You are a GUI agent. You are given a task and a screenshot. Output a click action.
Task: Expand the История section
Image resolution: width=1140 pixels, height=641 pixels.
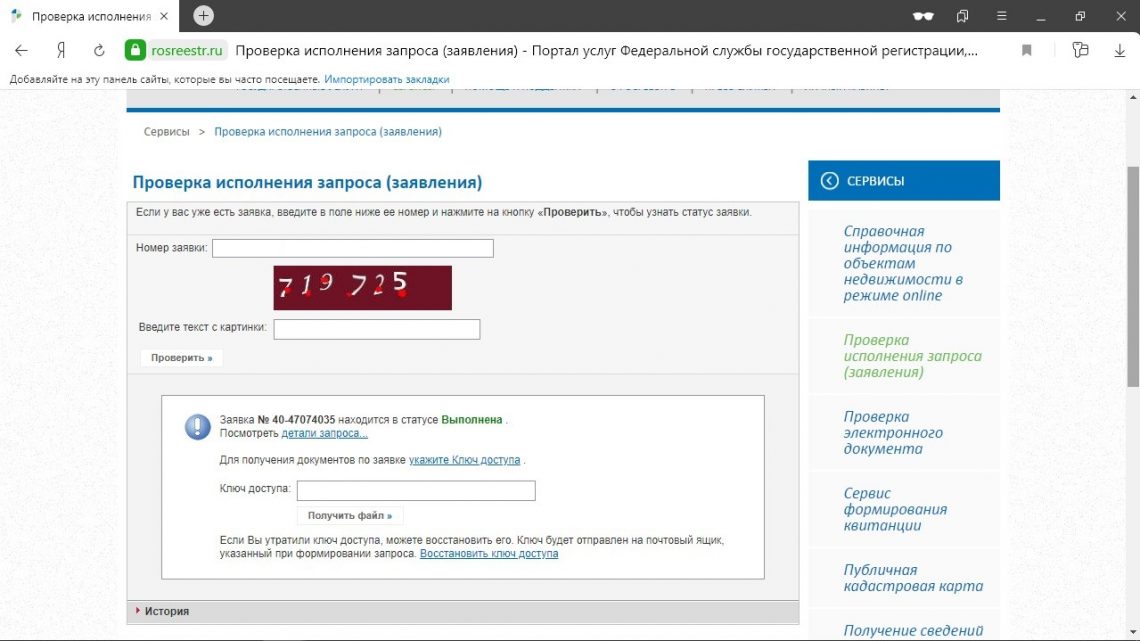click(166, 611)
